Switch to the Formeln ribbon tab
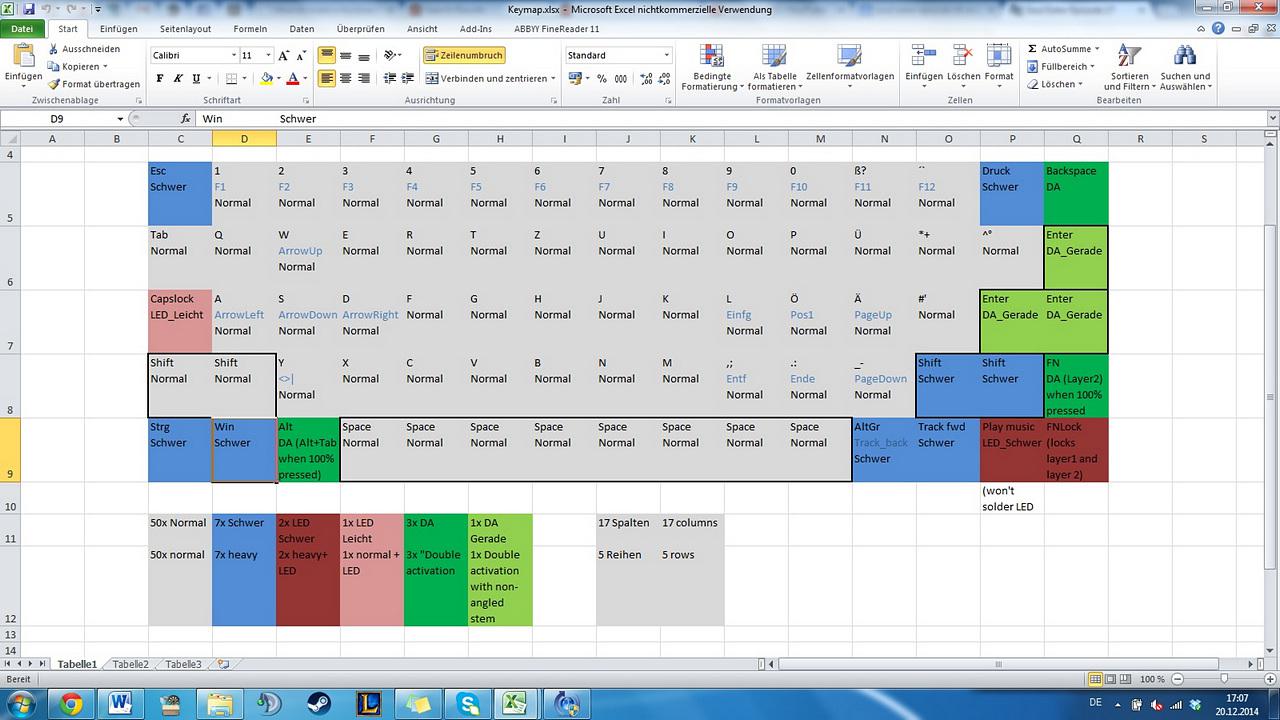Viewport: 1280px width, 720px height. coord(250,29)
